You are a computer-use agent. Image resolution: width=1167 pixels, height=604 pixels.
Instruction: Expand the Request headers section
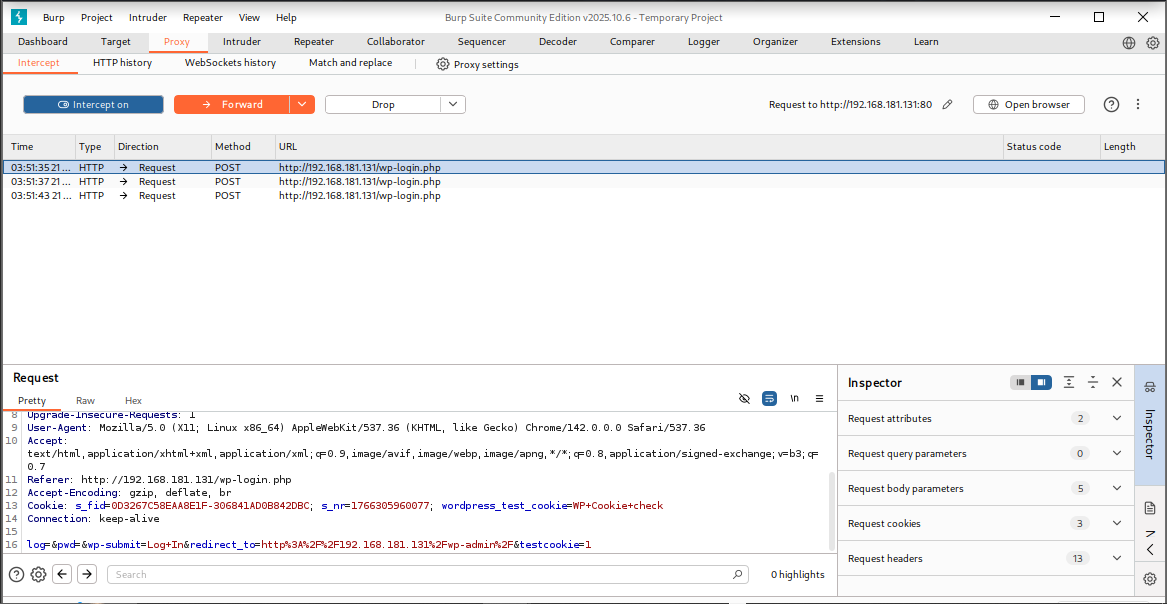tap(1117, 558)
